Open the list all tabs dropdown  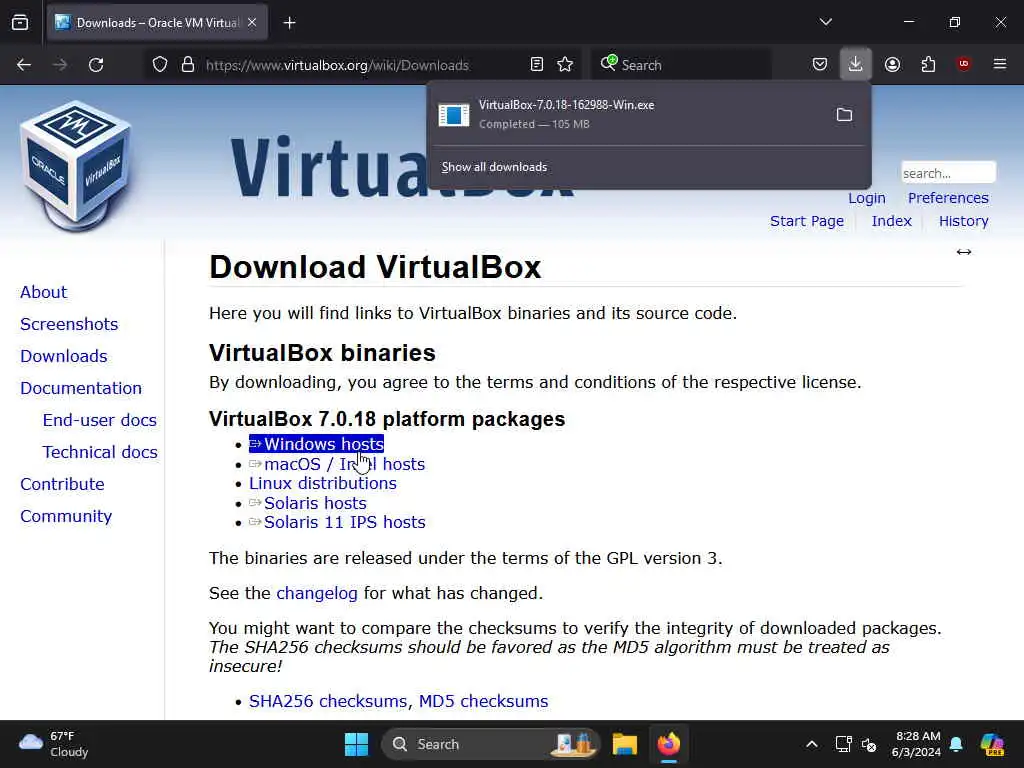825,22
